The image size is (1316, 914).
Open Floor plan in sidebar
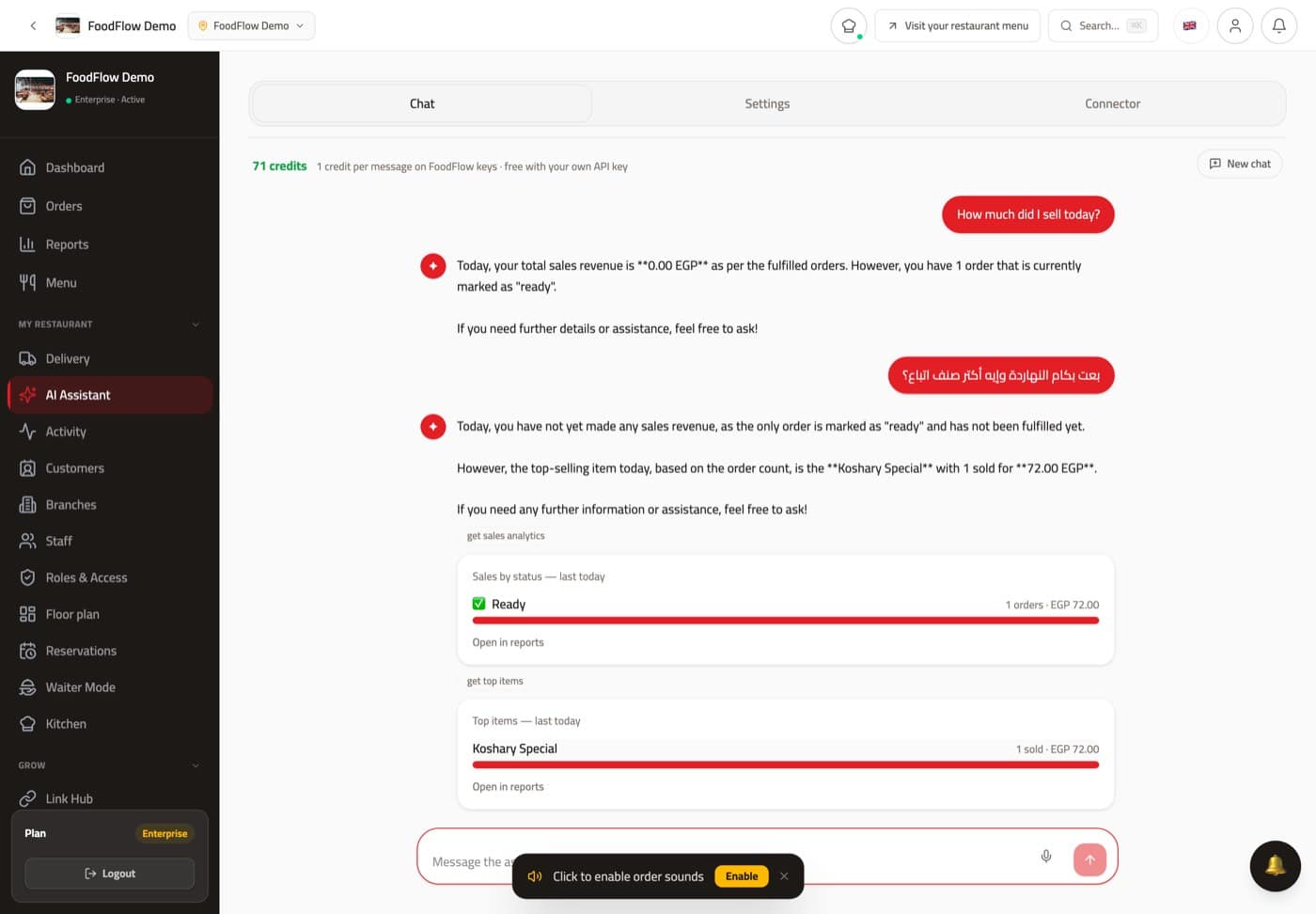110,614
